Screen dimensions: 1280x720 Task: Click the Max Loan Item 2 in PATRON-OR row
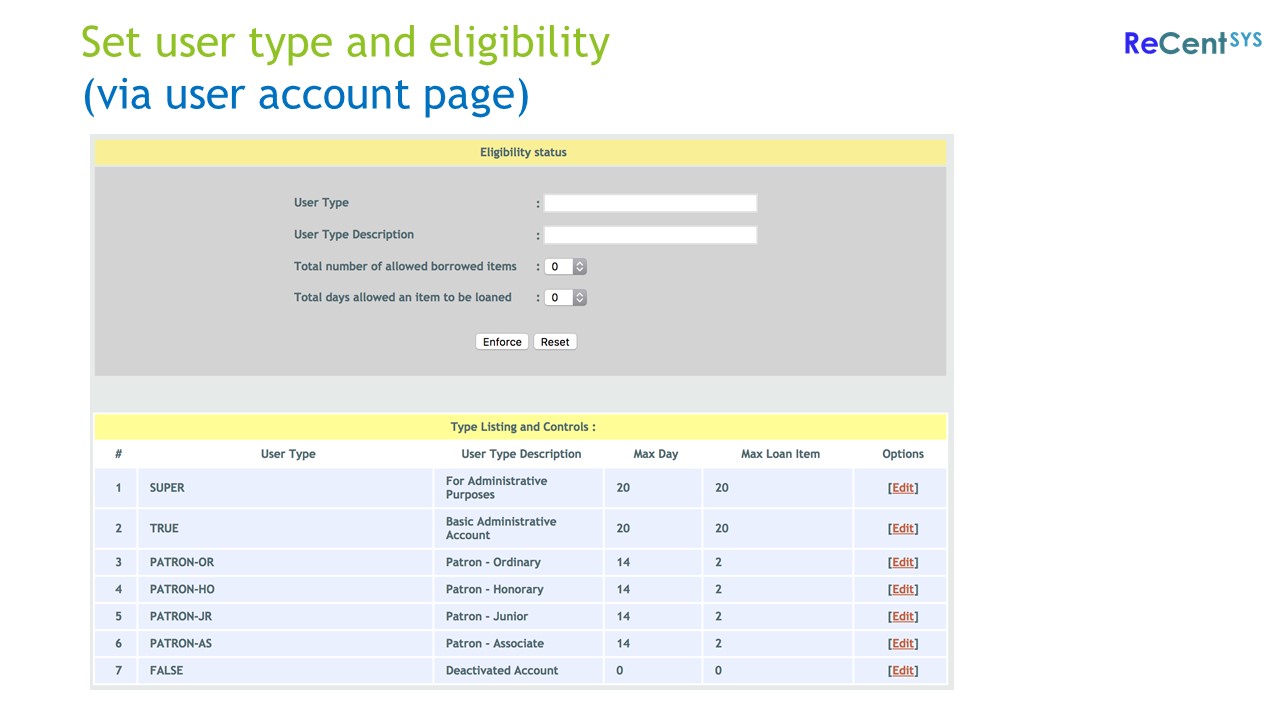pos(718,563)
